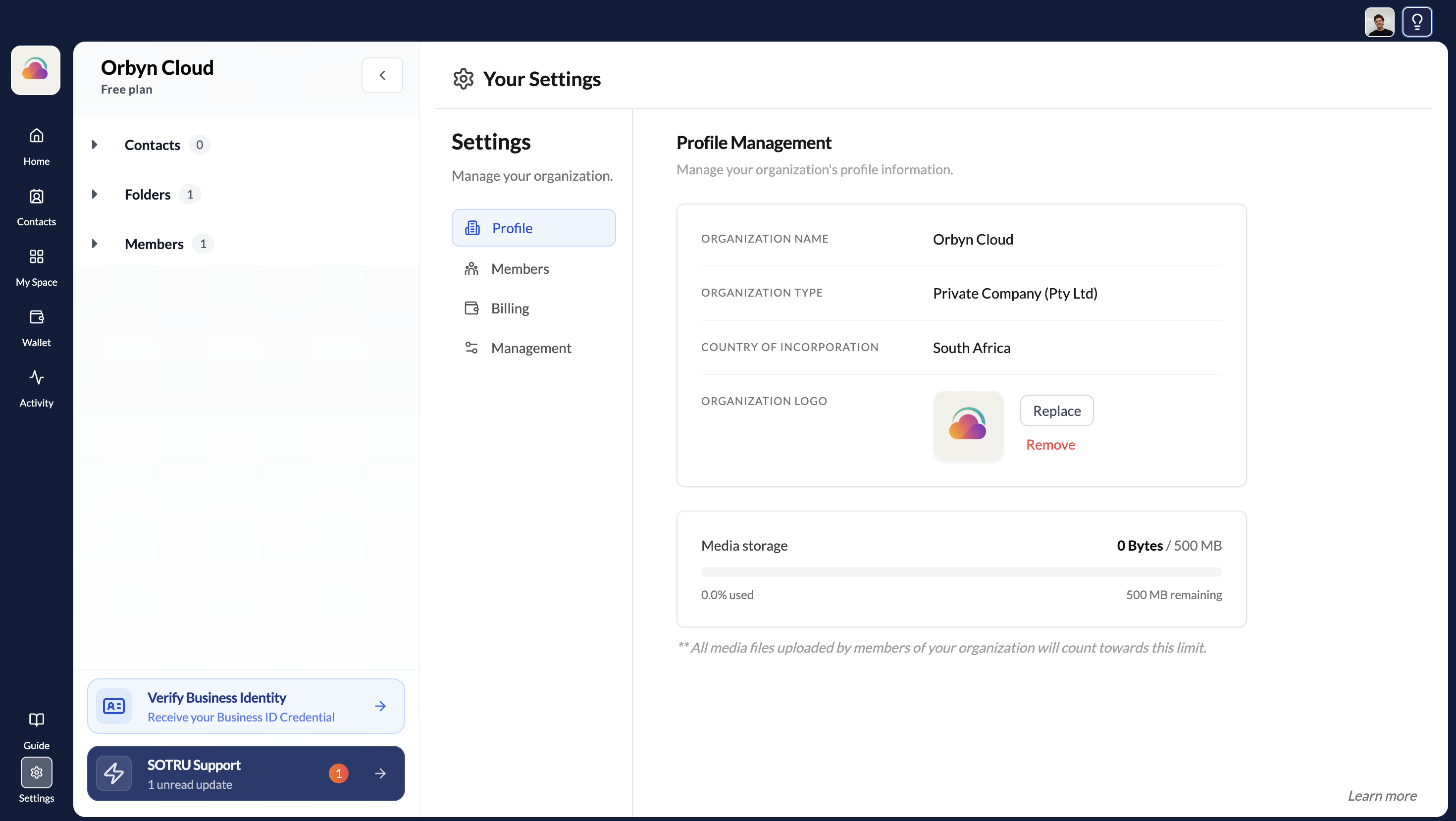
Task: Follow the Verify Business Identity arrow
Action: coord(380,706)
